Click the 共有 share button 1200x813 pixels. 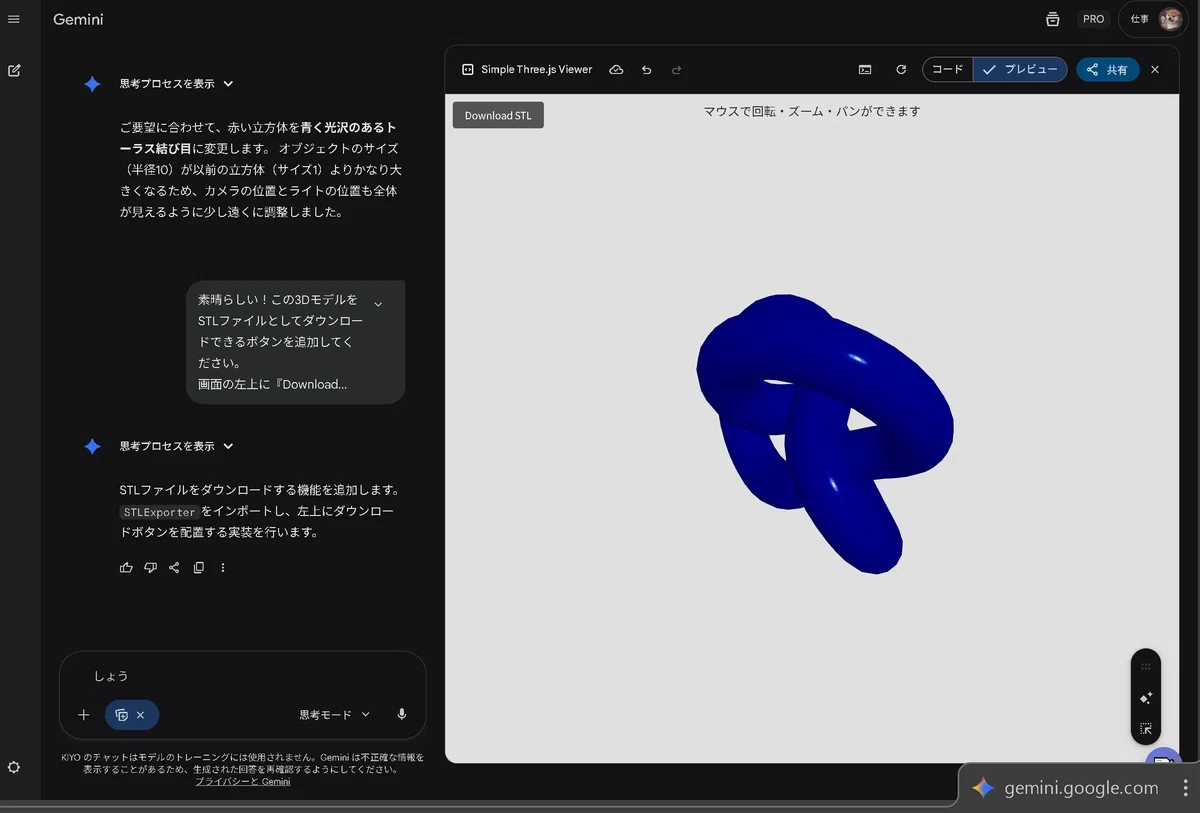1108,70
